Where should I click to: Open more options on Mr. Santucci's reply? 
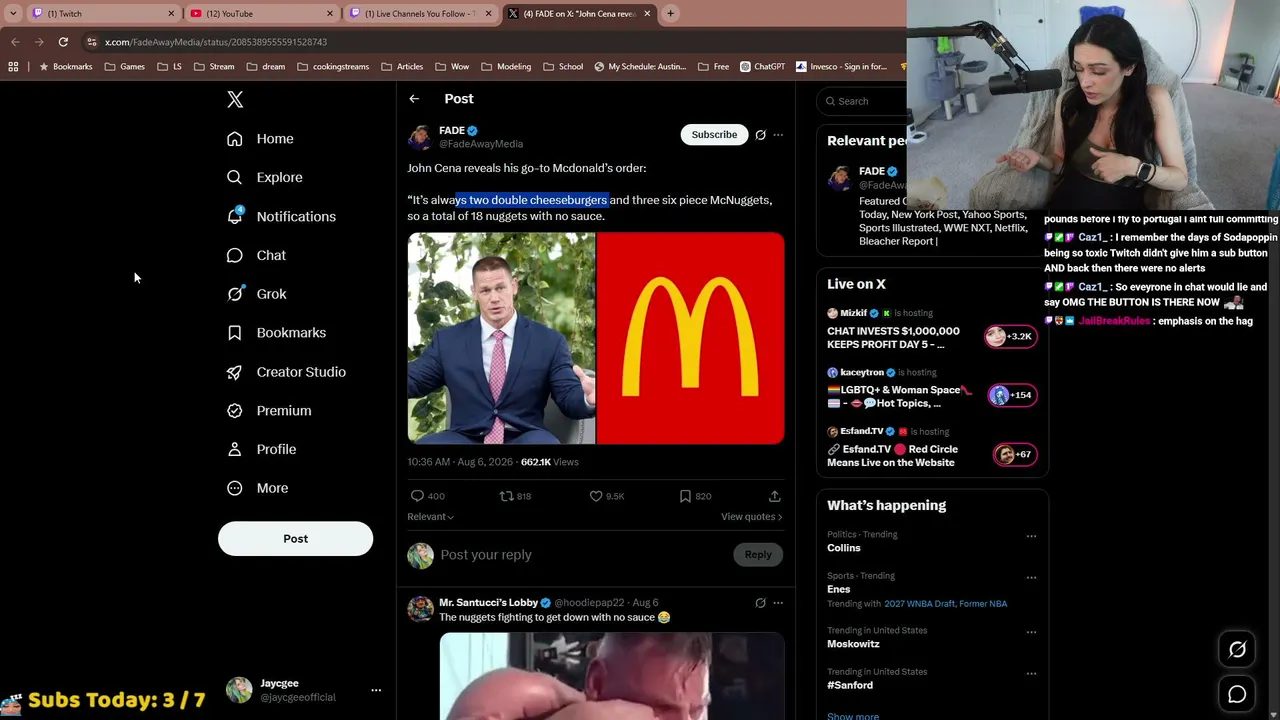[778, 603]
